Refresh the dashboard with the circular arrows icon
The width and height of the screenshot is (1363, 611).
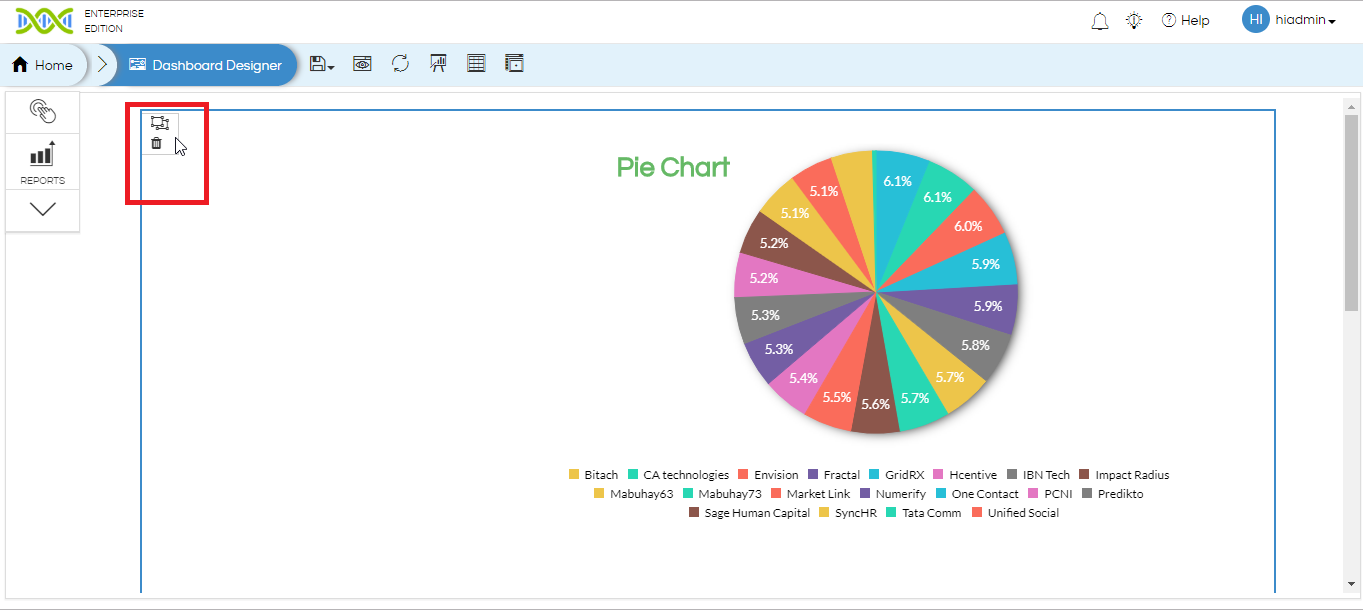coord(400,64)
